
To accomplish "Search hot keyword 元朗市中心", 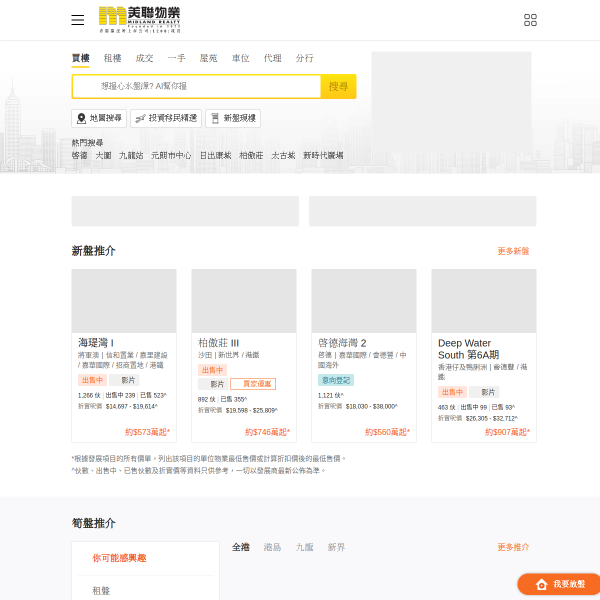I will click(171, 155).
